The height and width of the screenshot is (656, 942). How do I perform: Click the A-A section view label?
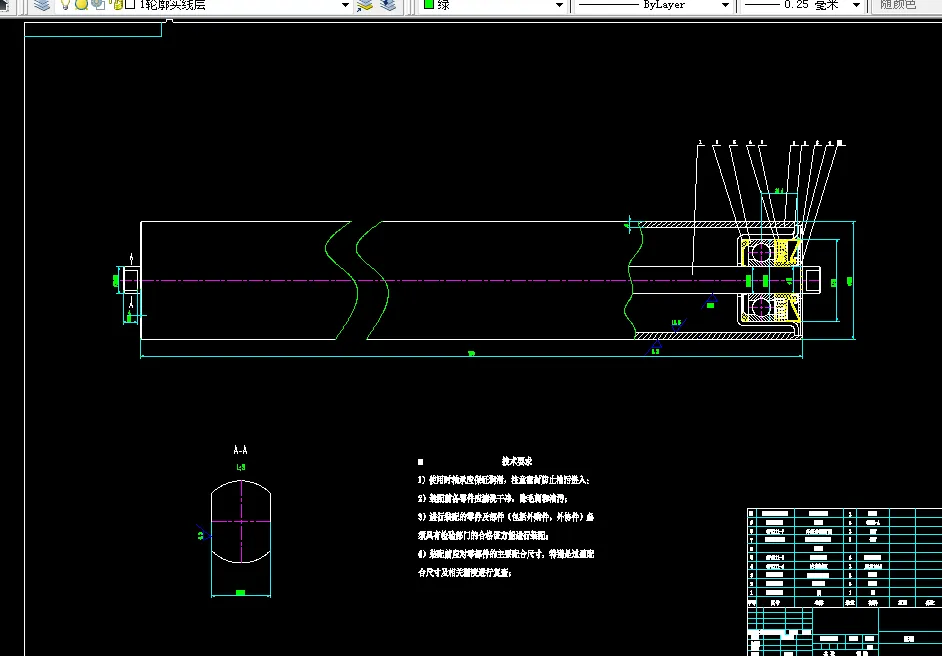tap(240, 451)
